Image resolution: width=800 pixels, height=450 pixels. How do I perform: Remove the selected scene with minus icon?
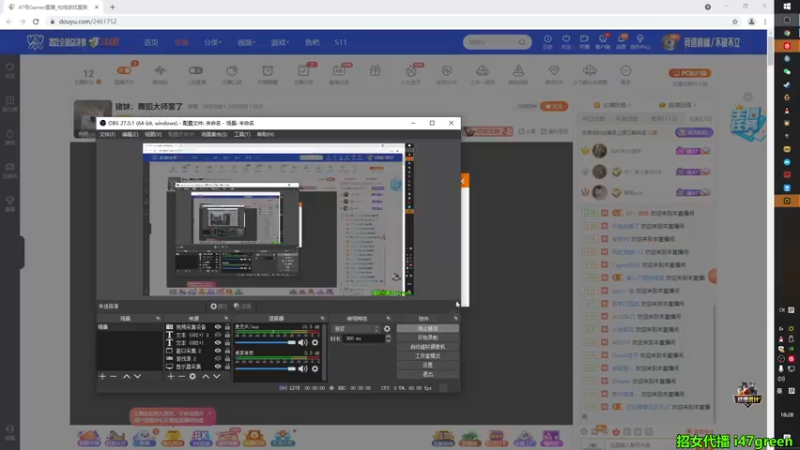tap(113, 377)
